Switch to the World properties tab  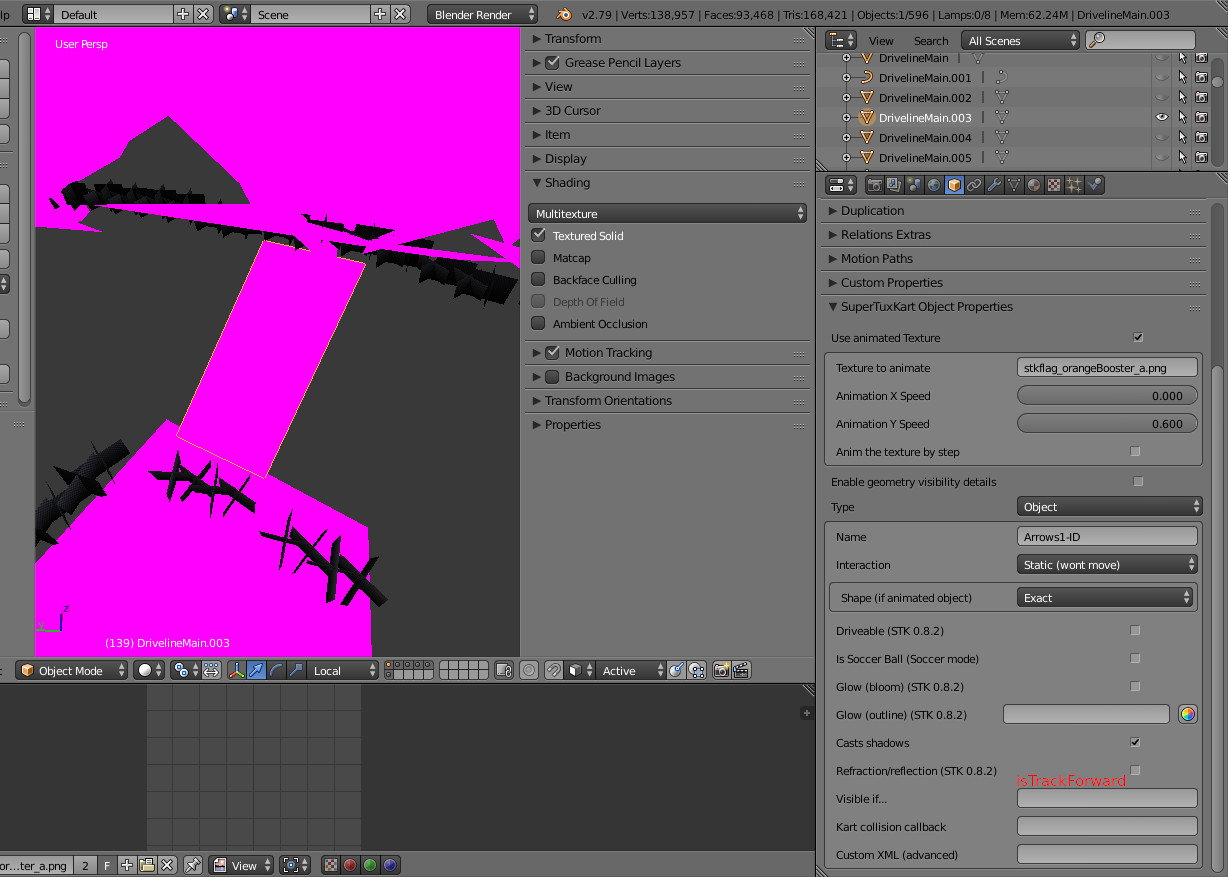click(933, 185)
